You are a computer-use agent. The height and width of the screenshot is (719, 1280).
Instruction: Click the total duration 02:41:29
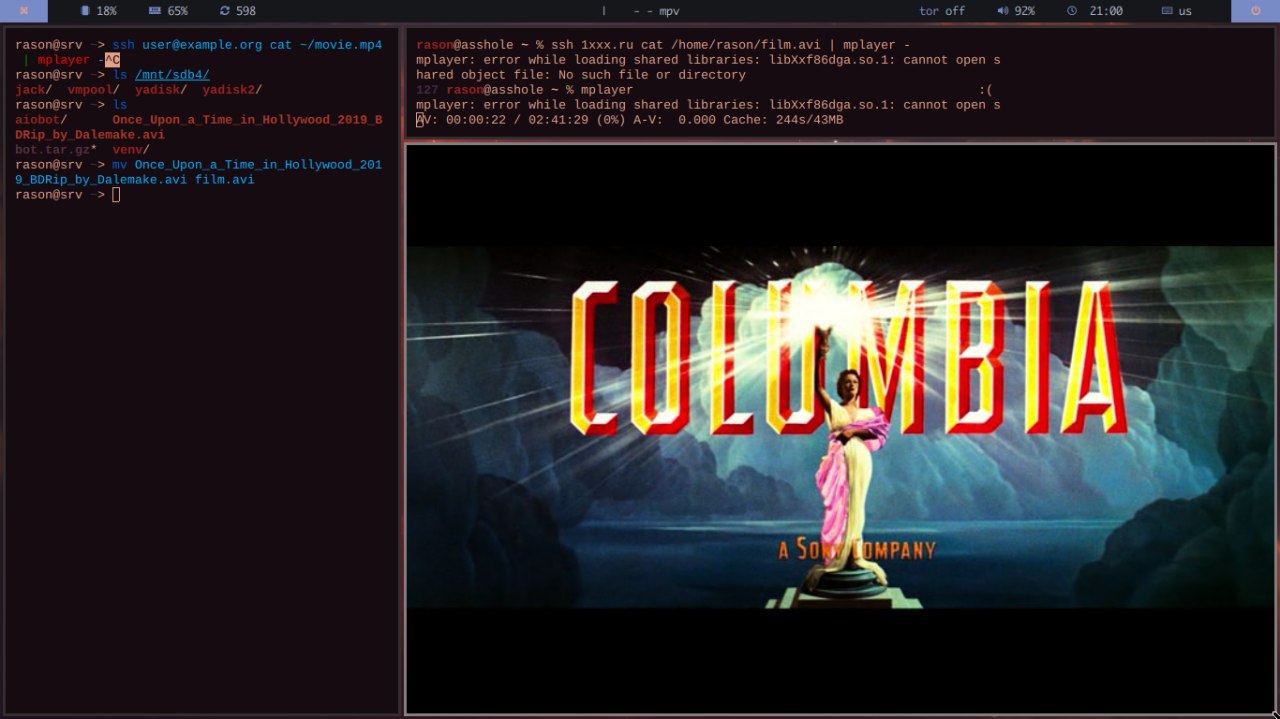(559, 120)
